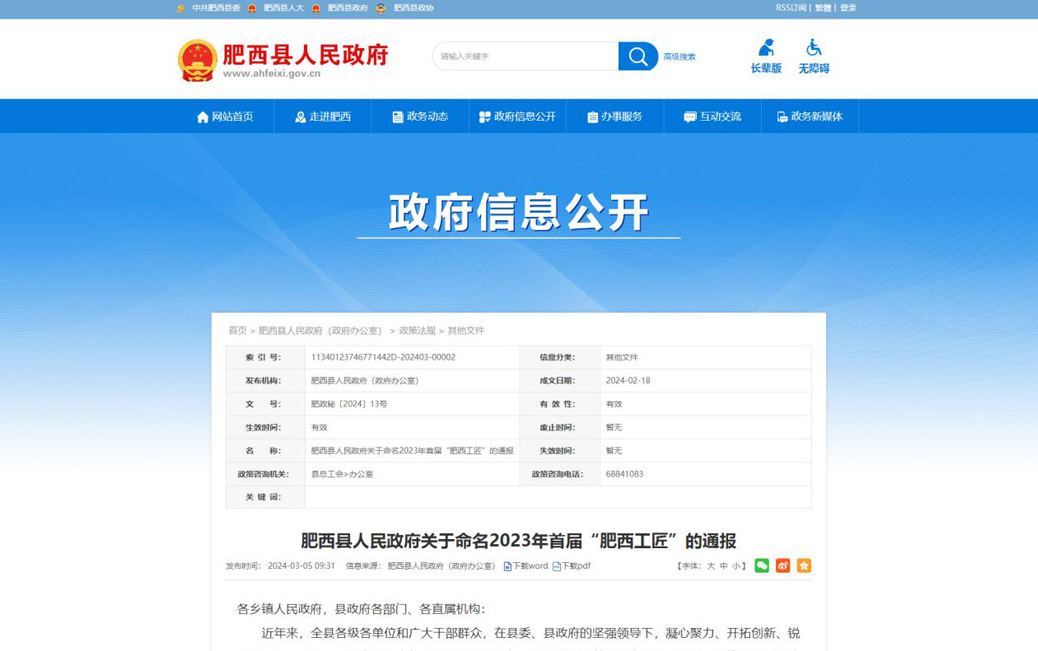The height and width of the screenshot is (651, 1038).
Task: Click the national emblem site logo
Action: [197, 60]
